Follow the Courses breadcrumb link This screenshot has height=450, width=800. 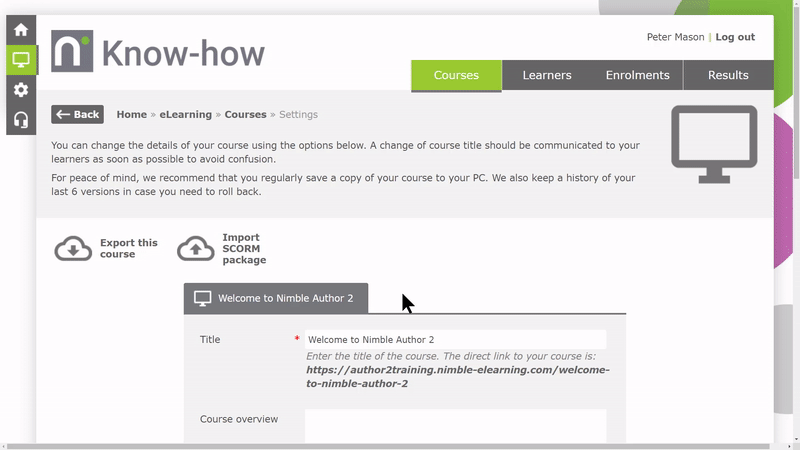[245, 114]
